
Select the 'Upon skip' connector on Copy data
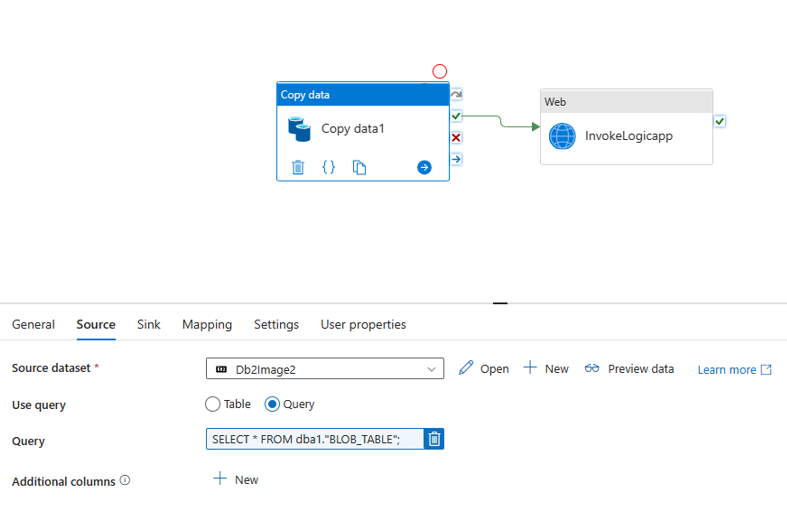pyautogui.click(x=456, y=94)
